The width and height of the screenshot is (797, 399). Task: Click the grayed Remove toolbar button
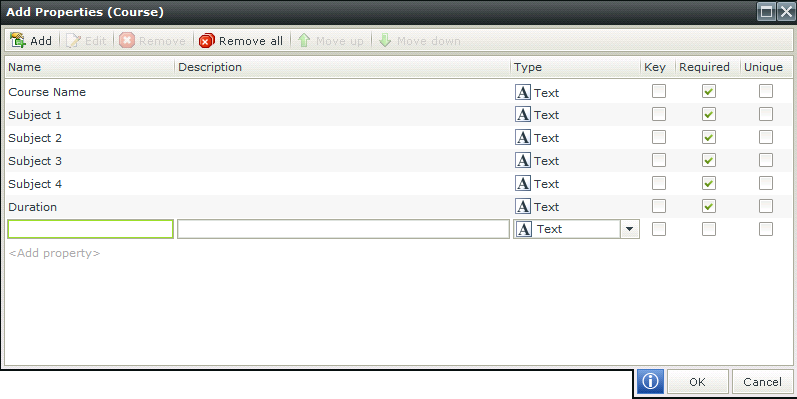[152, 41]
